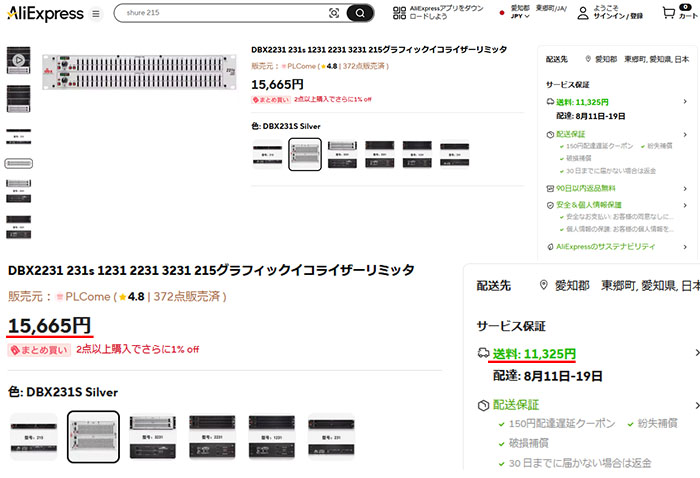Click the truck icon beside enlarged 送料: 11,325円
The width and height of the screenshot is (700, 478).
(483, 353)
